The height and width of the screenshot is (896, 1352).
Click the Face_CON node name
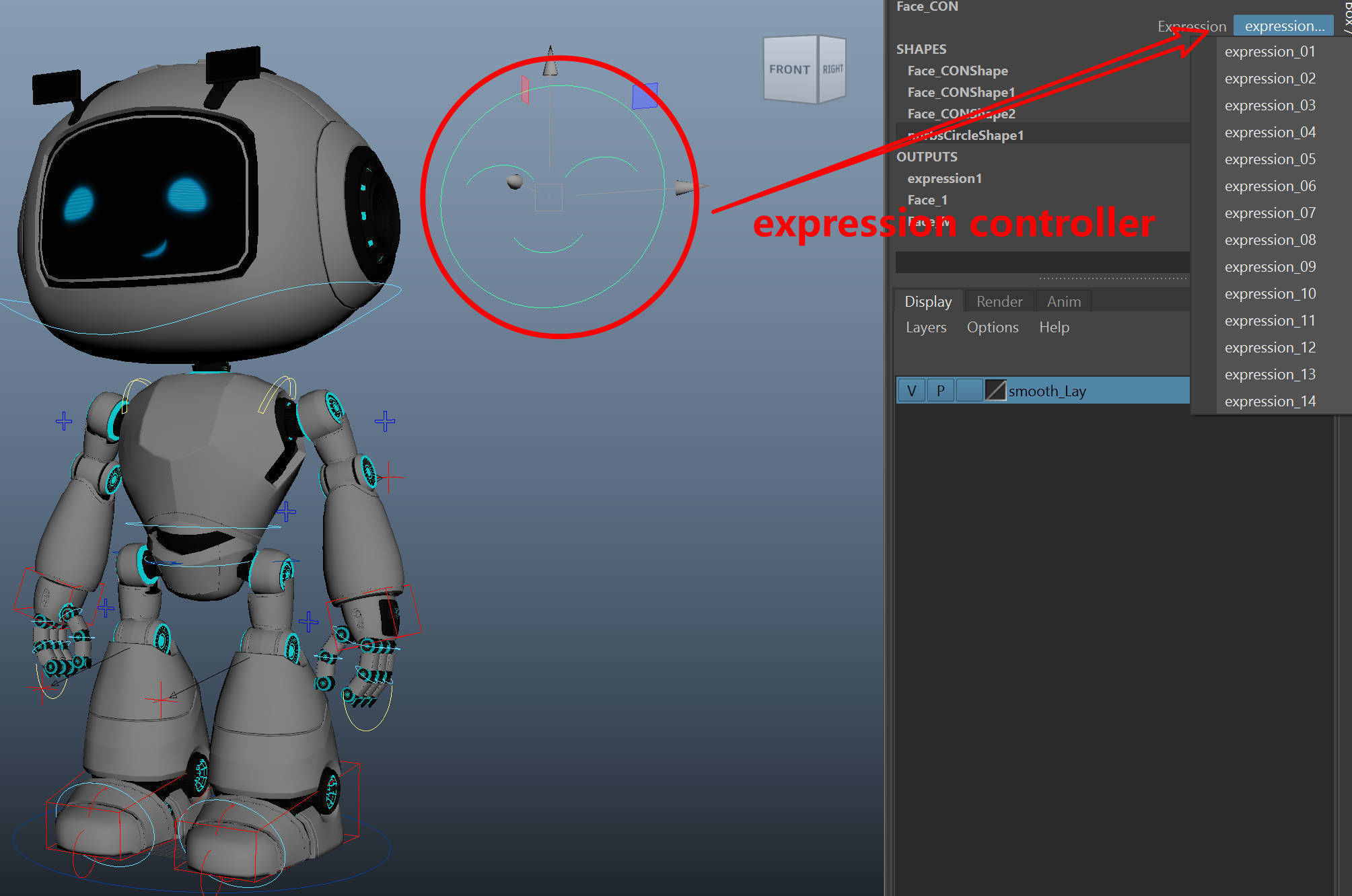927,7
